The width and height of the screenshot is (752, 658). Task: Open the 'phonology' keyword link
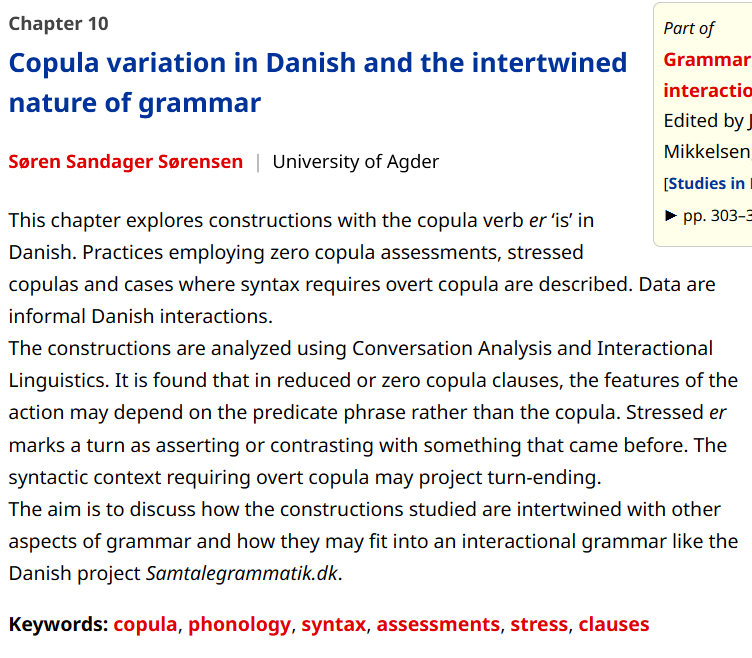(239, 625)
